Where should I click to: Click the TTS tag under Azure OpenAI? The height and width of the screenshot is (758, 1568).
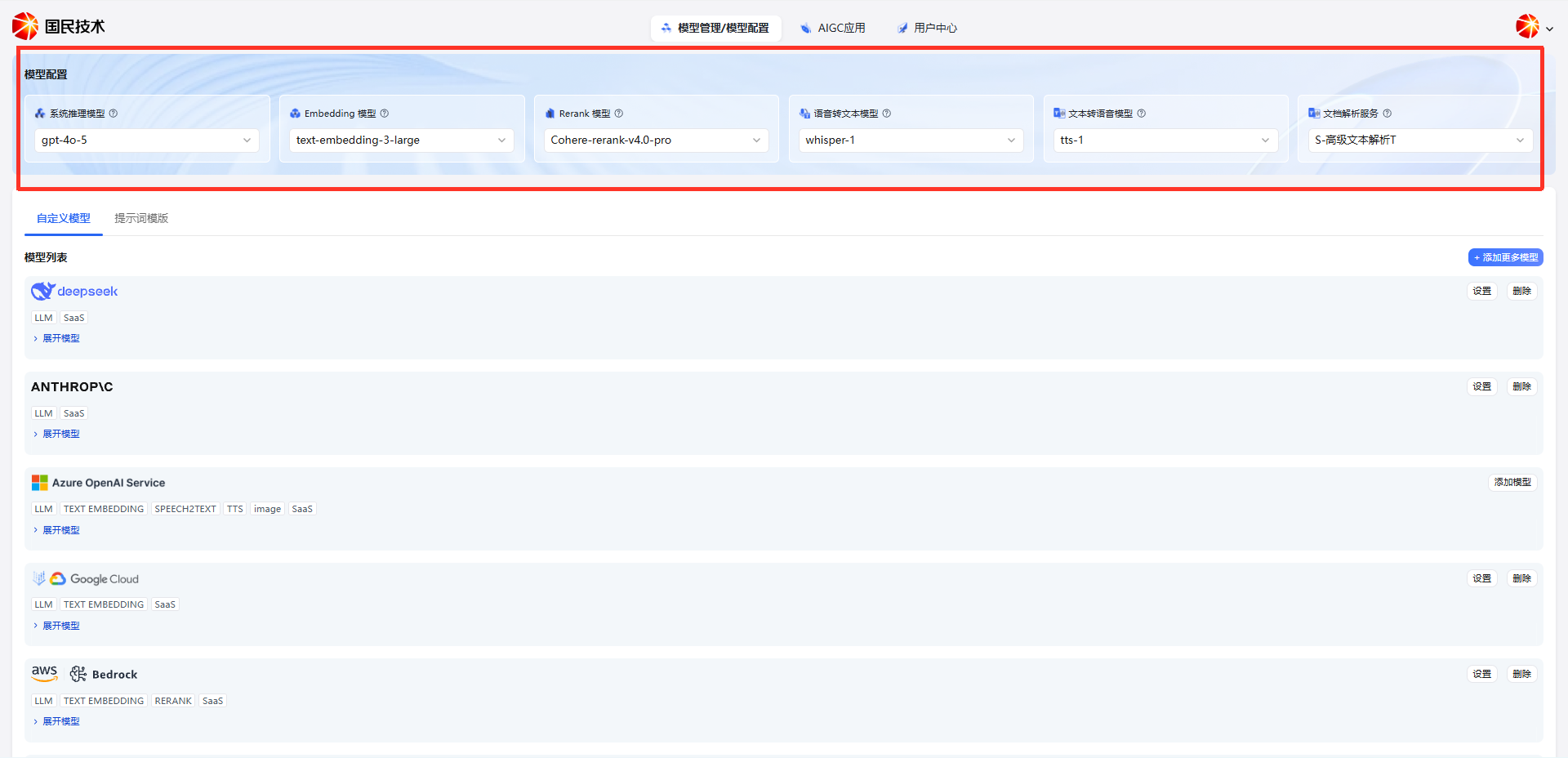(235, 509)
